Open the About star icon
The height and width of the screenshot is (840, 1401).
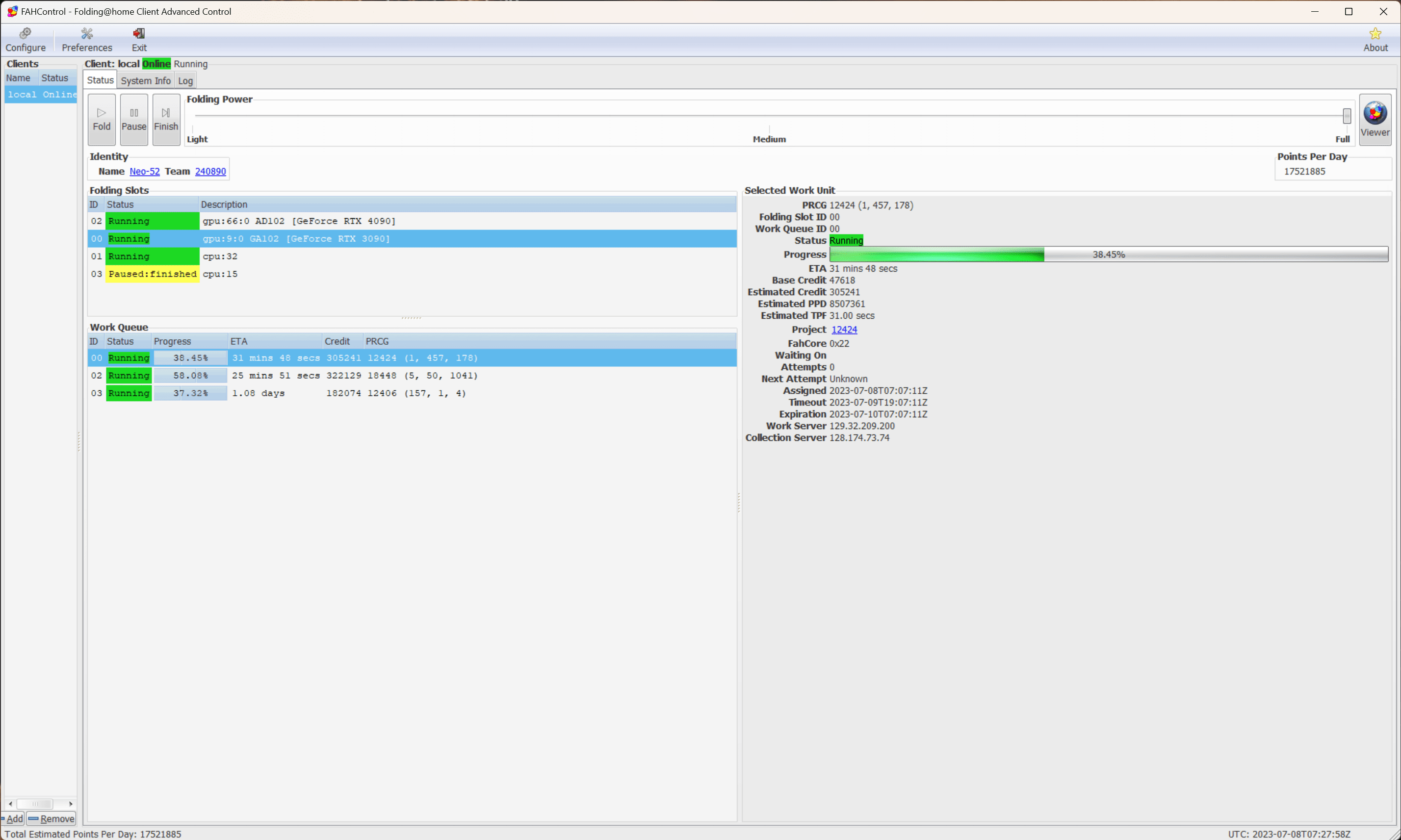pos(1375,40)
